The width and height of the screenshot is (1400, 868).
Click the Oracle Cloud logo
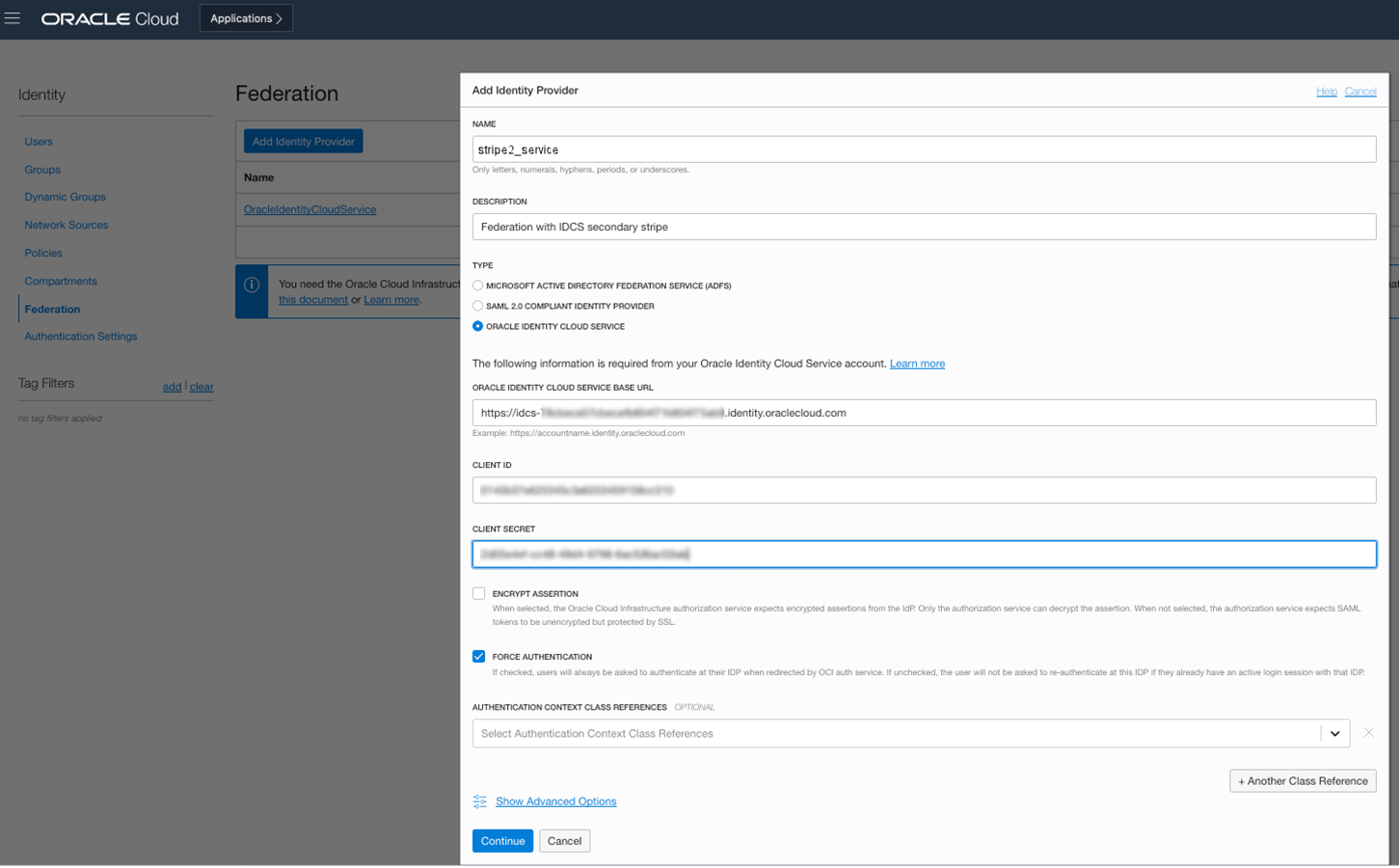coord(109,18)
